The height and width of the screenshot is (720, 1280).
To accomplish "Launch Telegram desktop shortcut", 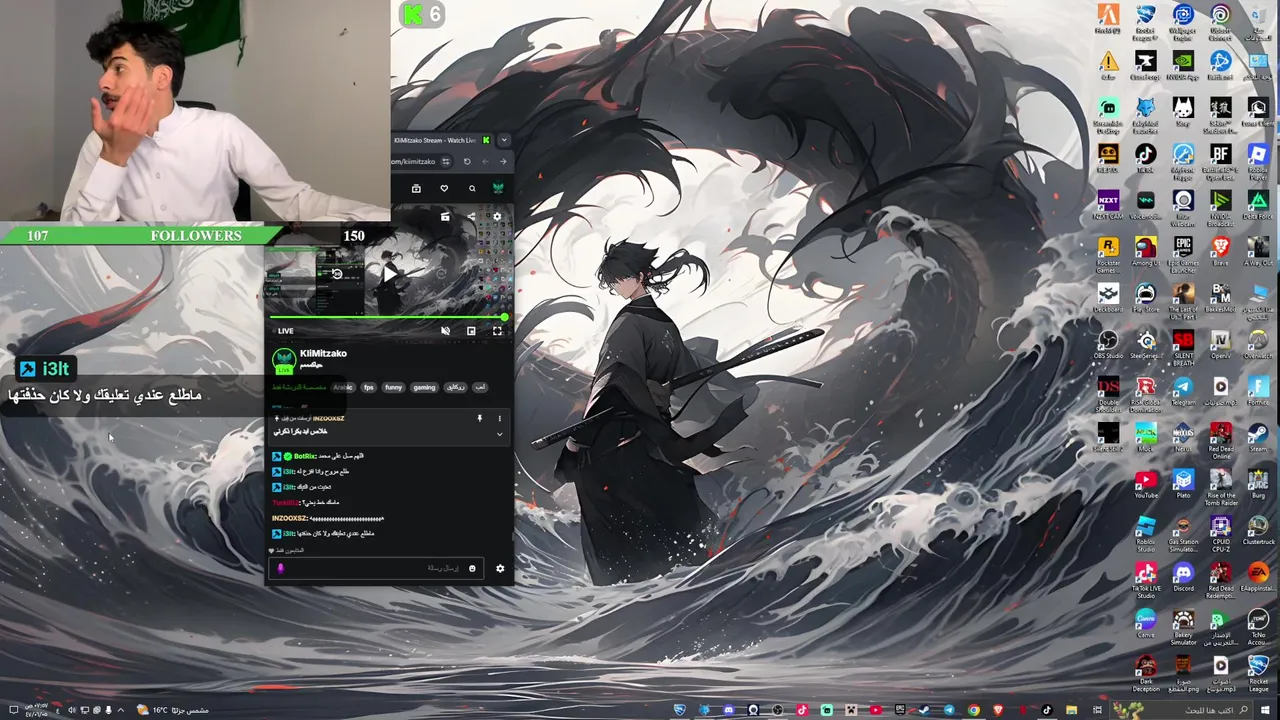I will (x=1184, y=391).
